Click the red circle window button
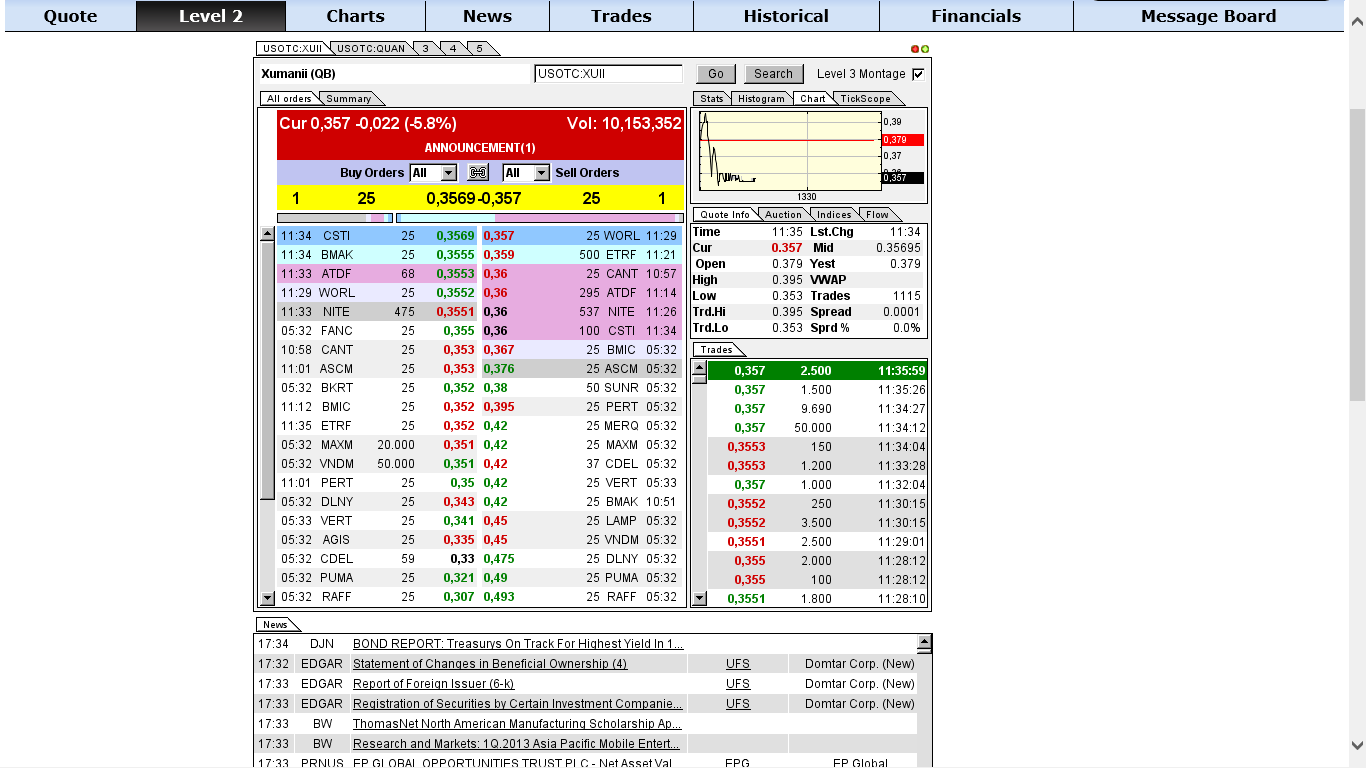1366x768 pixels. (x=914, y=49)
